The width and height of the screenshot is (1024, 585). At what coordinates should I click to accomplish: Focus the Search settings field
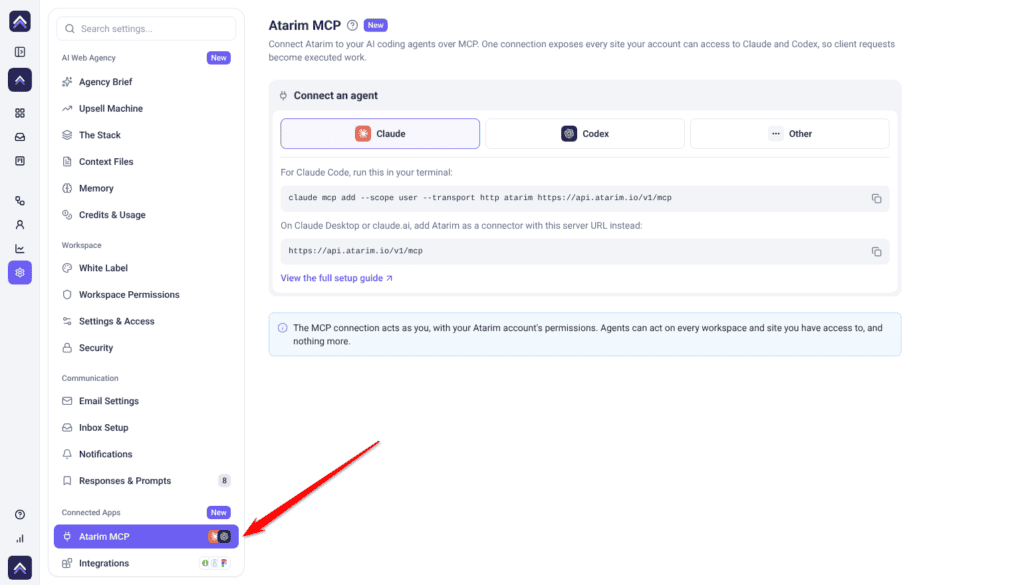(146, 29)
